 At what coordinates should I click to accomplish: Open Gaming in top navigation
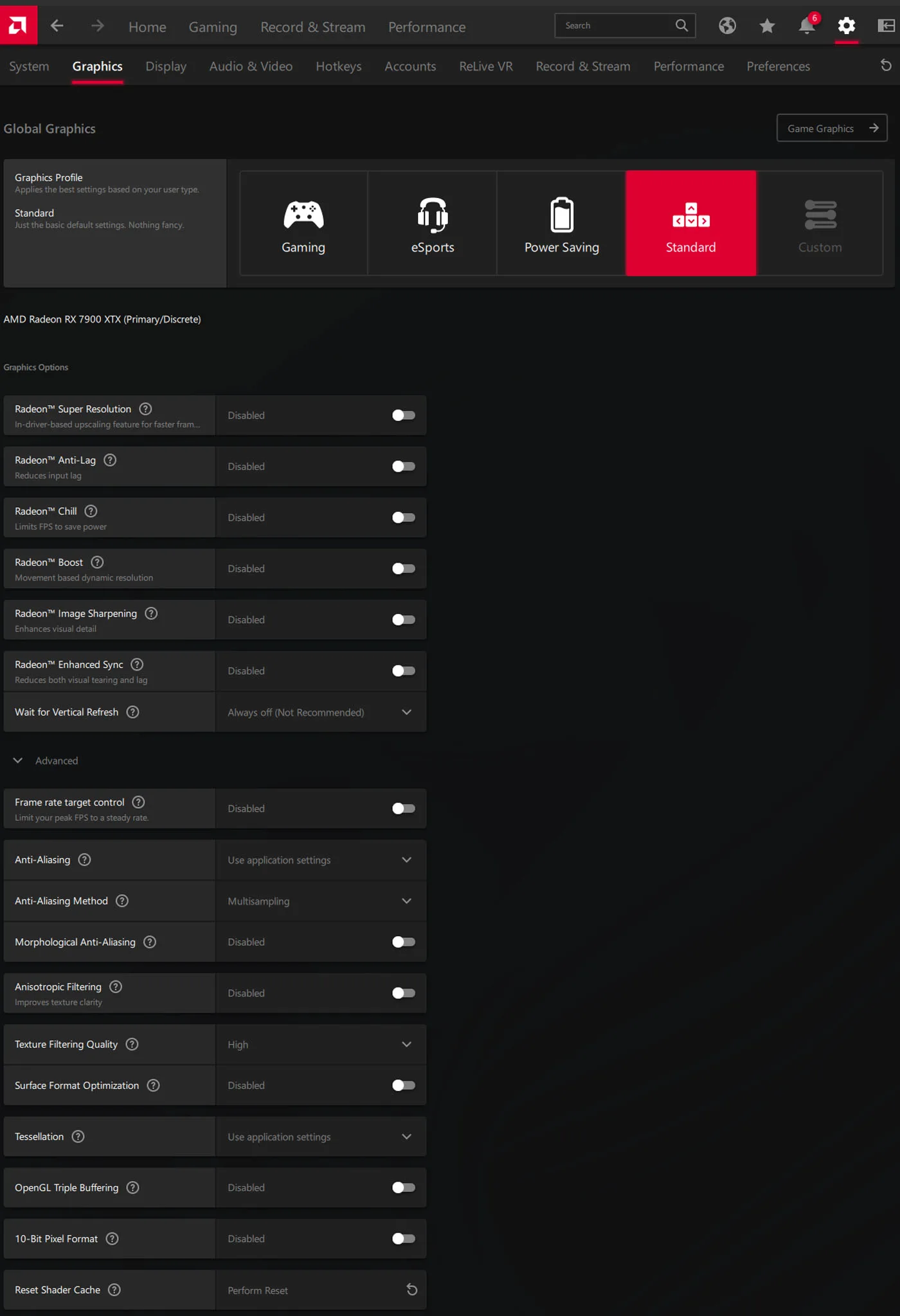pos(213,27)
